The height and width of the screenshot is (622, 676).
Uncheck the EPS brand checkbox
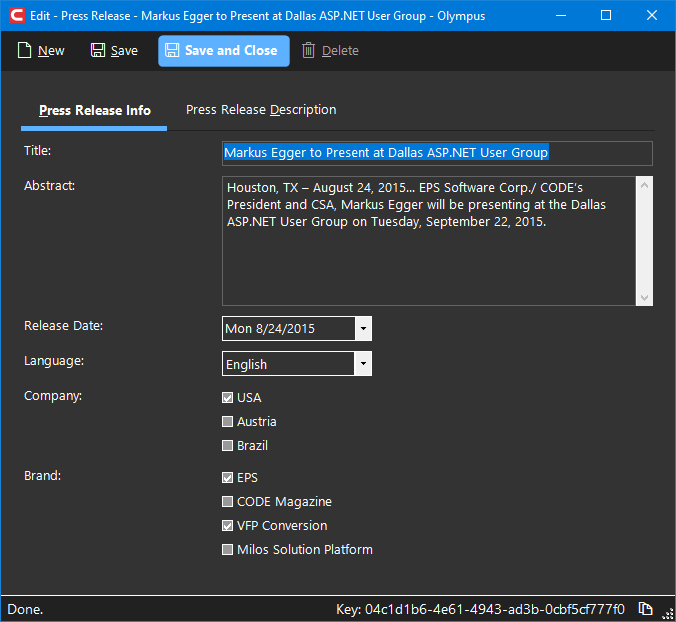coord(227,478)
